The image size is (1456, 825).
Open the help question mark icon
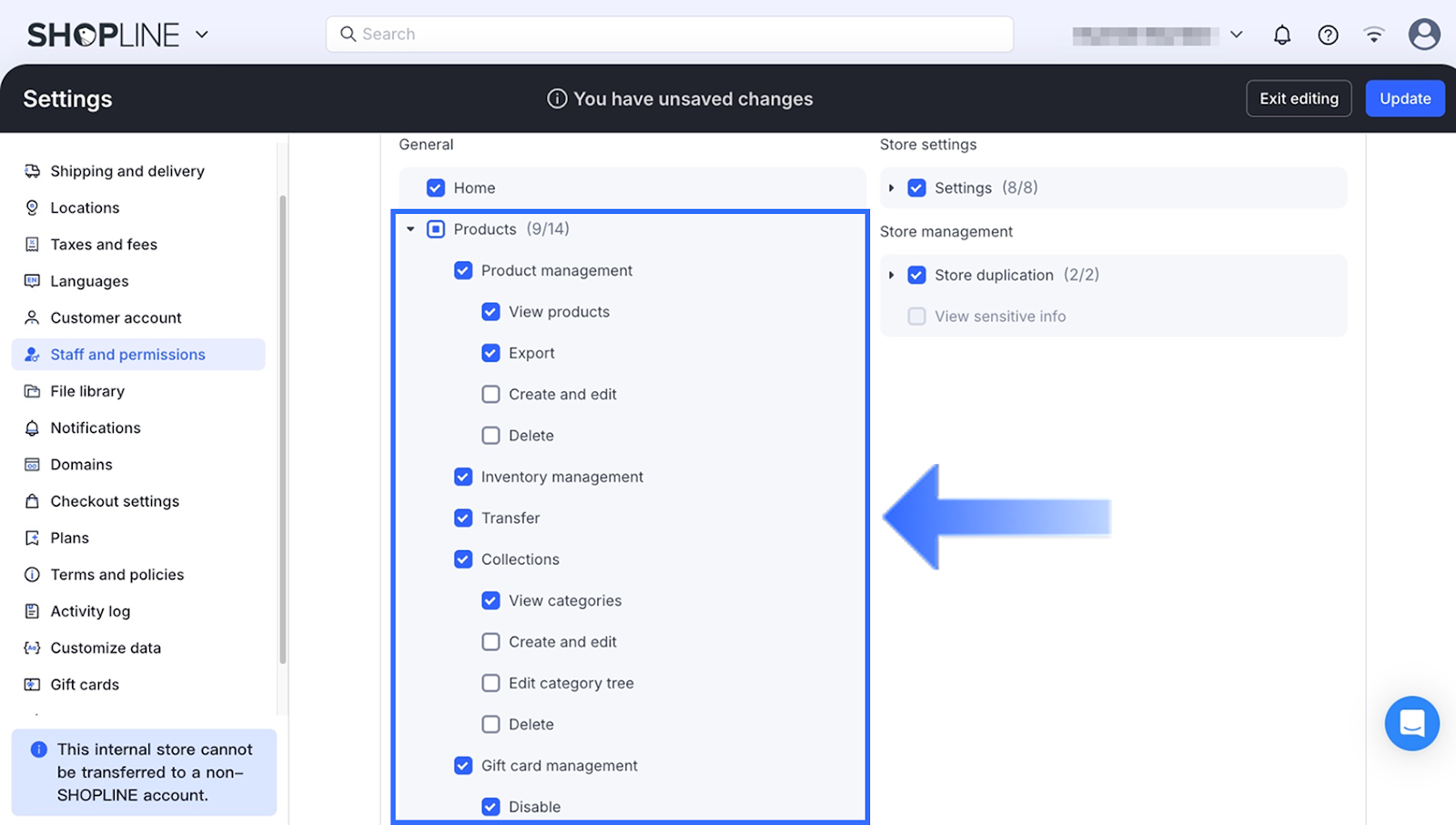tap(1328, 35)
